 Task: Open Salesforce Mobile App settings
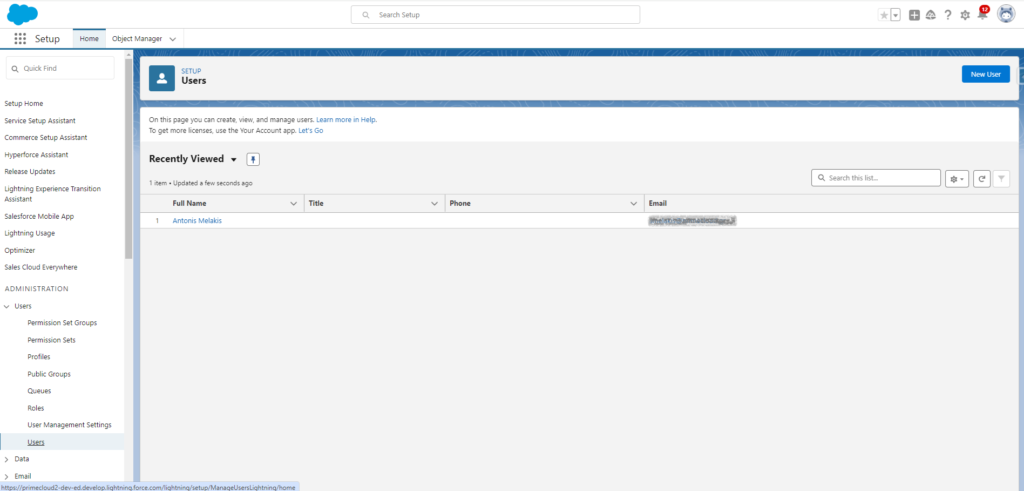(37, 216)
